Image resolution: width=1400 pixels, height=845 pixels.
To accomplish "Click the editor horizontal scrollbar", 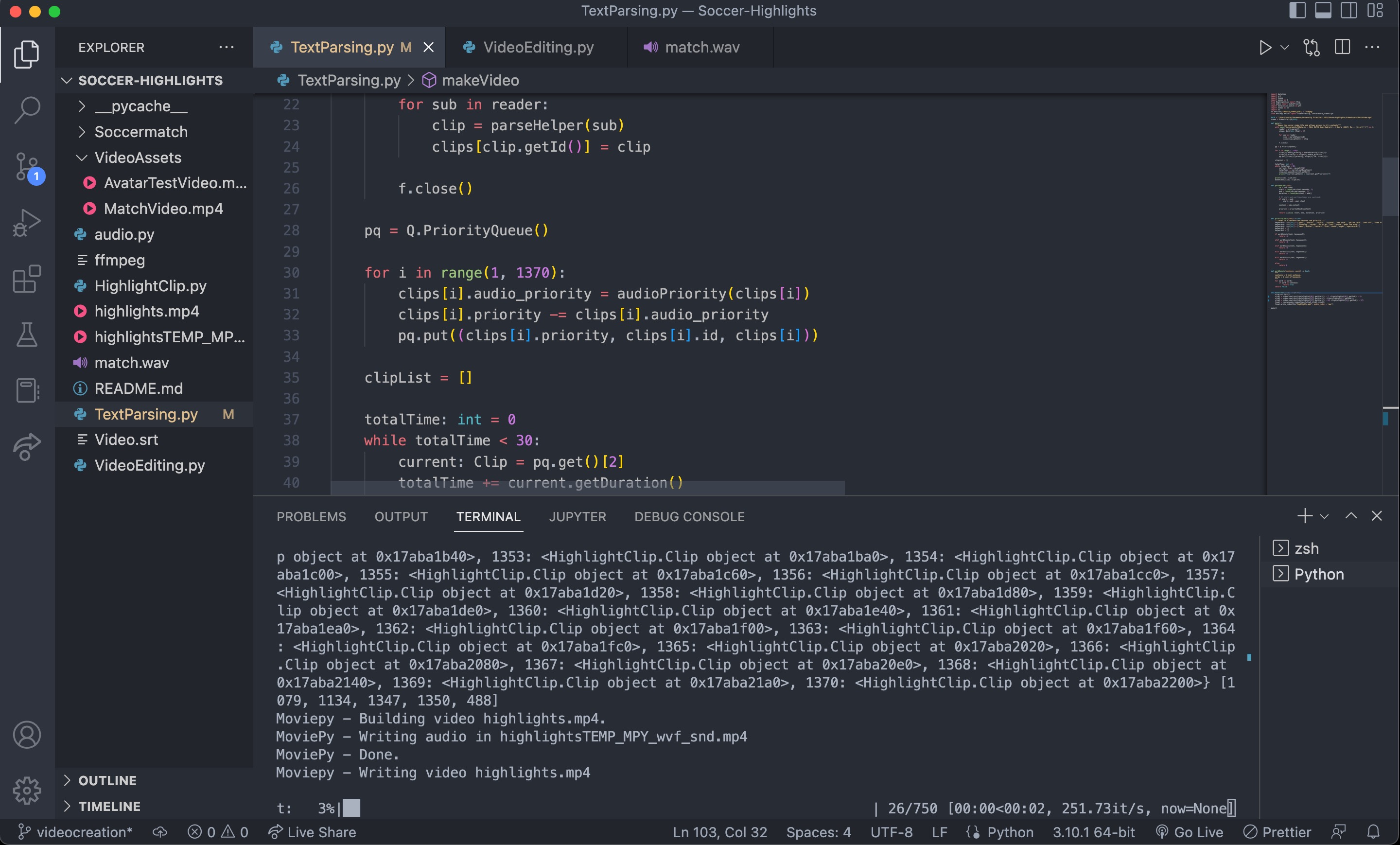I will coord(588,488).
